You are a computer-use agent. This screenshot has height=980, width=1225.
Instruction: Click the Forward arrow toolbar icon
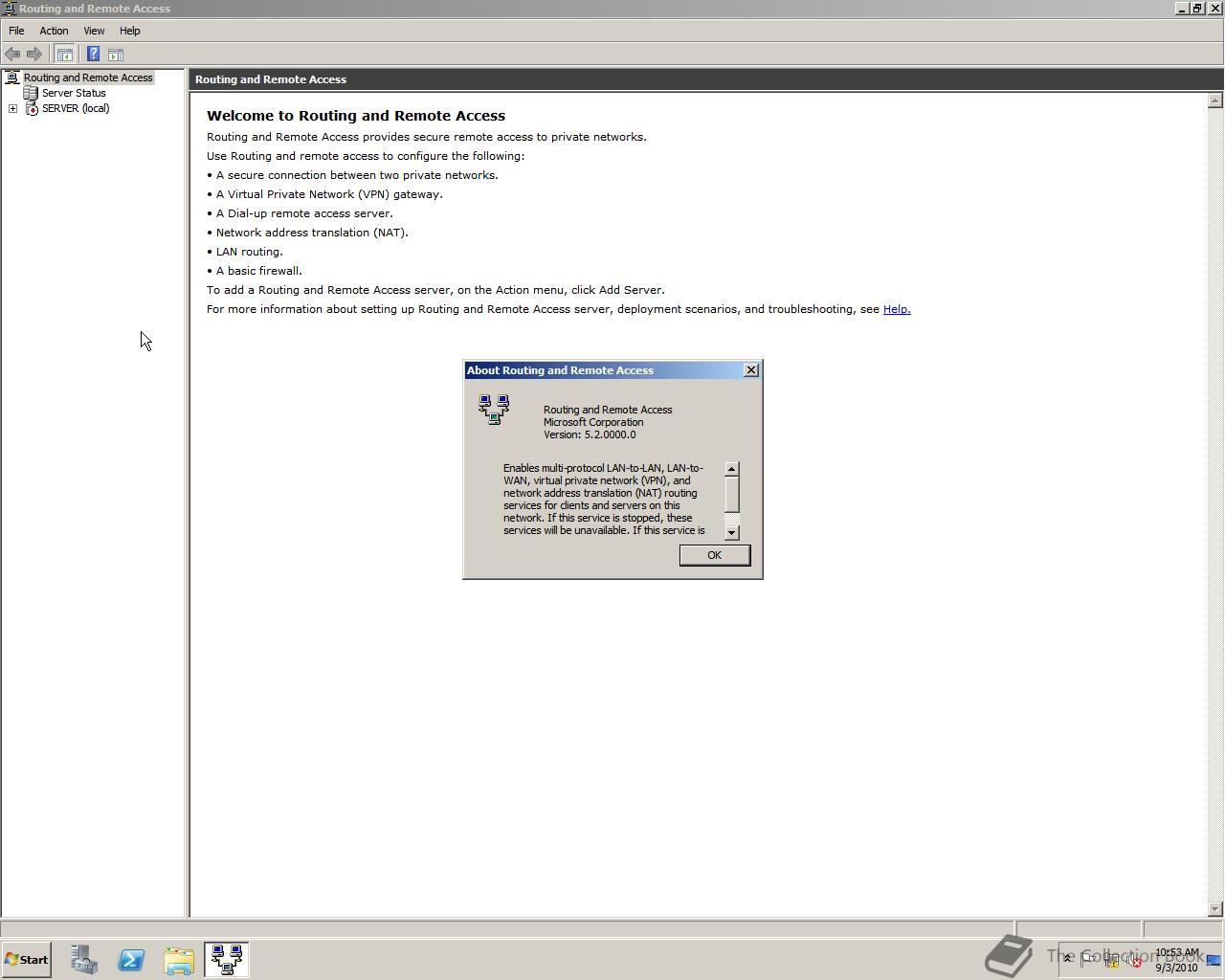point(34,55)
